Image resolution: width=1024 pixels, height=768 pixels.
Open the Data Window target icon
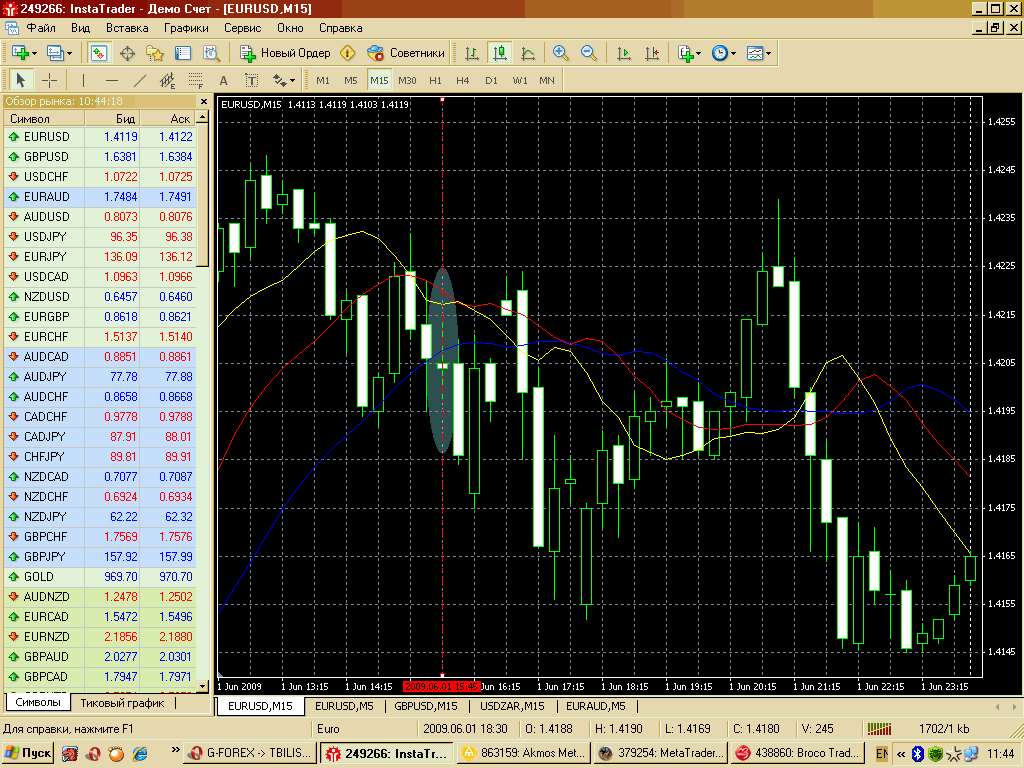click(127, 53)
